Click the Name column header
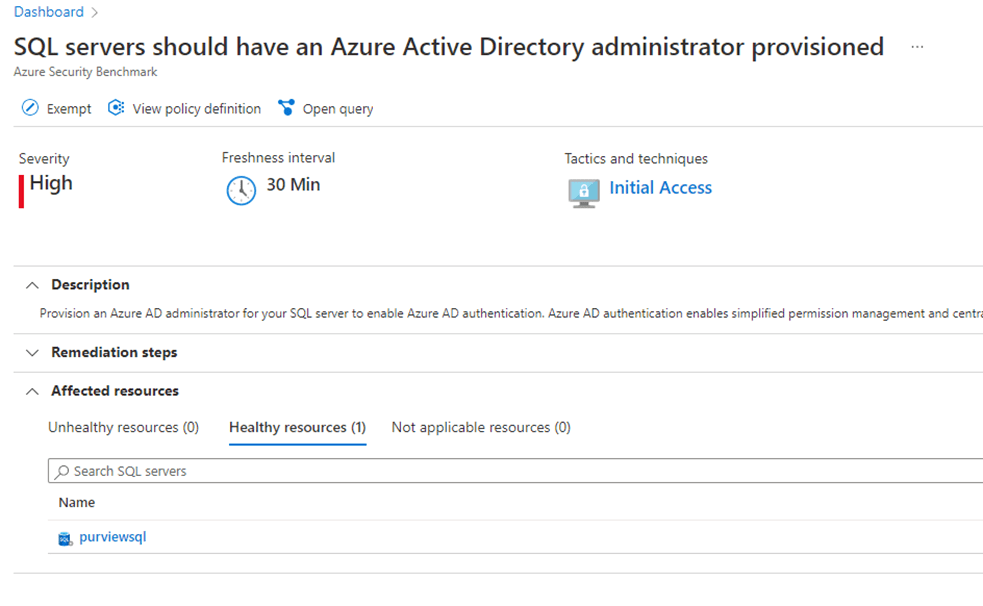 (77, 503)
